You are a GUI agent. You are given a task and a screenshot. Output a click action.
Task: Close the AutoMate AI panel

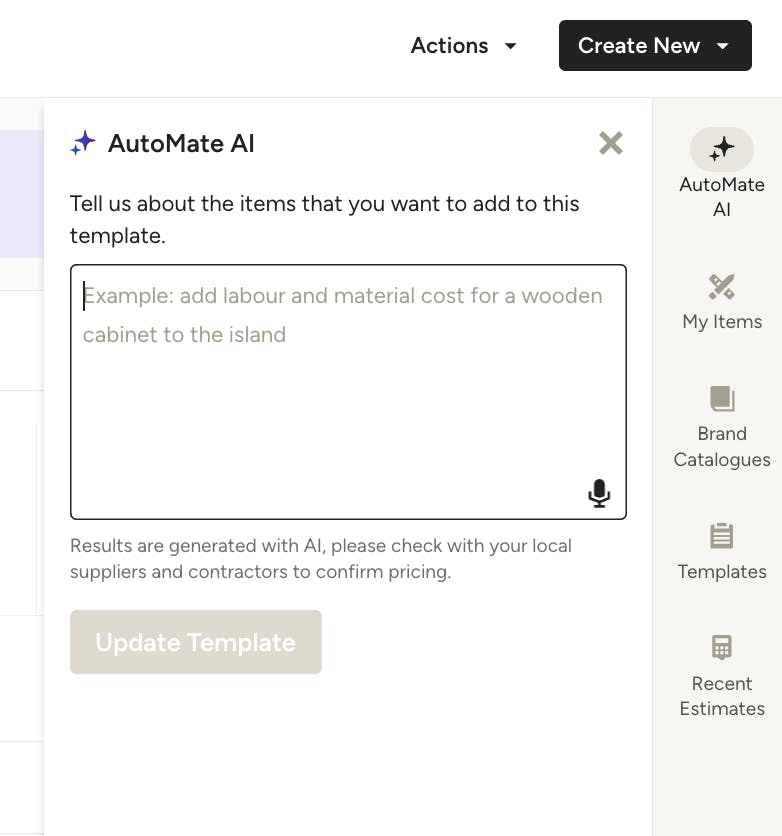pos(610,144)
